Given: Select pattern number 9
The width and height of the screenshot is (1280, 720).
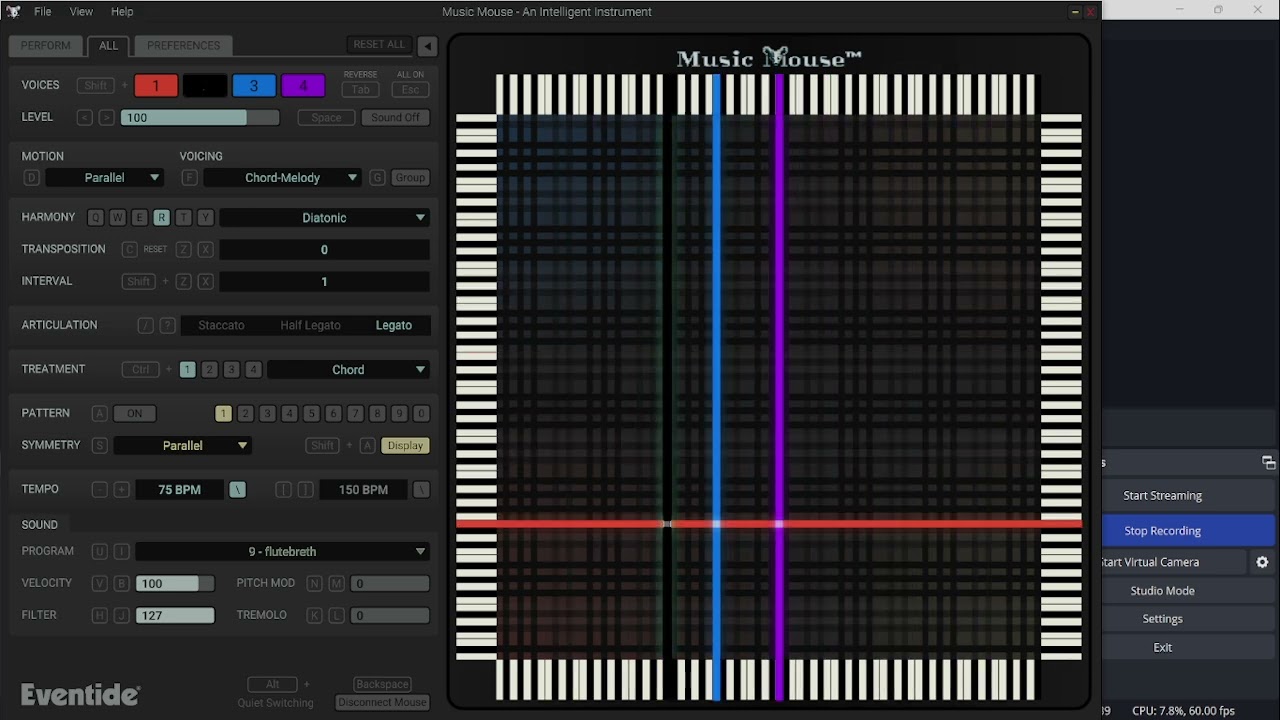Looking at the screenshot, I should tap(400, 414).
